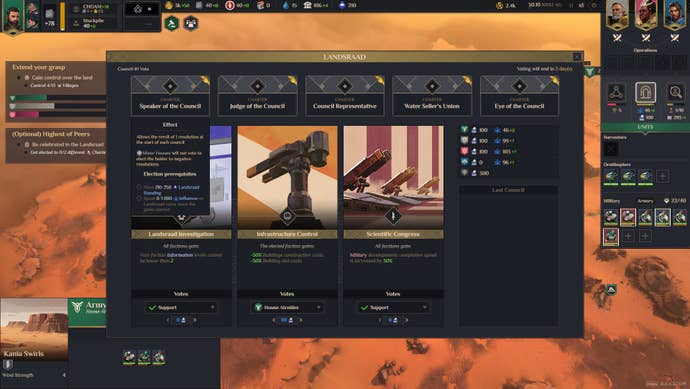This screenshot has height=389, width=690.
Task: Select the Speaker of the Council charter
Action: tap(170, 96)
